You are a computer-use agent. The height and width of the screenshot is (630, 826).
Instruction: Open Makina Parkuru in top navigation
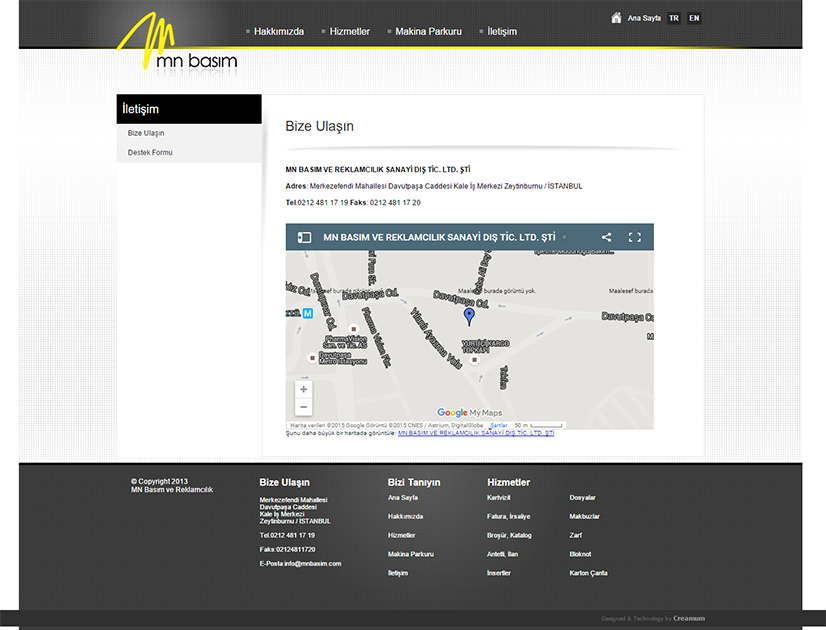428,32
